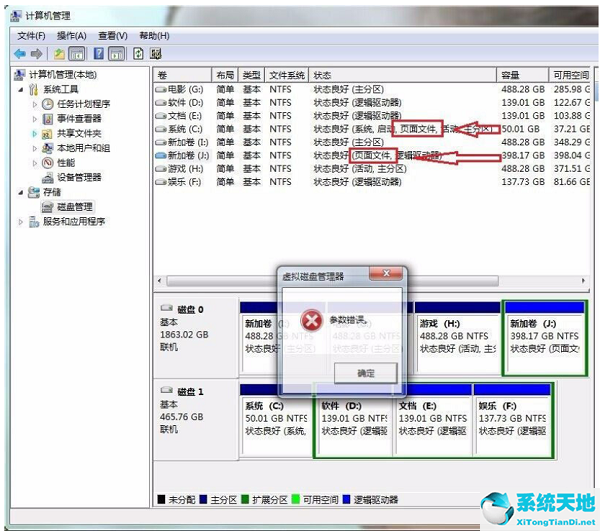Click the Event Viewer icon in tree
The image size is (600, 531).
pos(47,119)
